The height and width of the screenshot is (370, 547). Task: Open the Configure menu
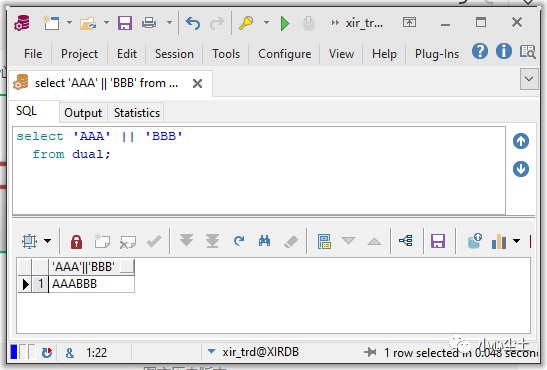[x=284, y=54]
